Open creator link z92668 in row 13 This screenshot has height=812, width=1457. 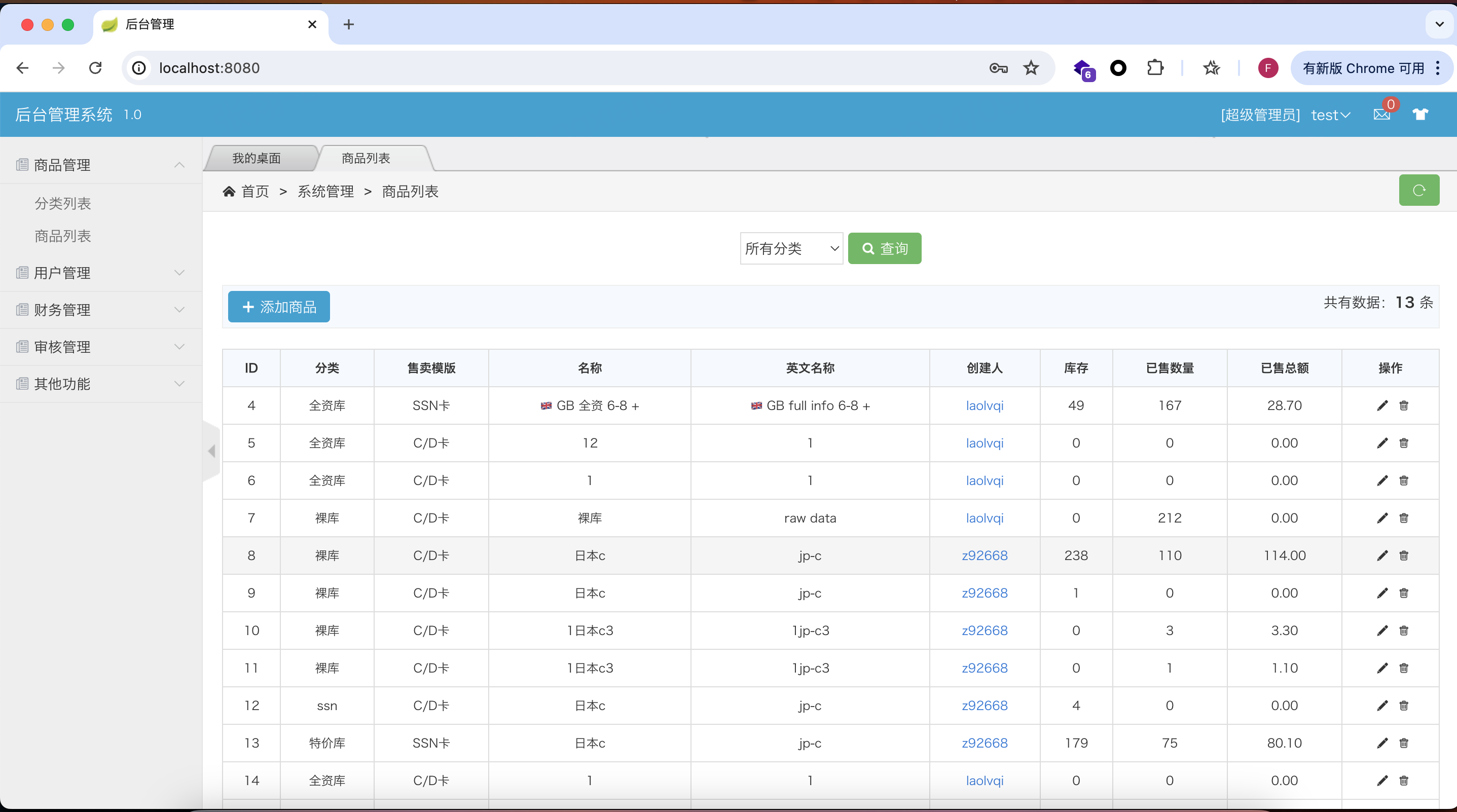985,743
